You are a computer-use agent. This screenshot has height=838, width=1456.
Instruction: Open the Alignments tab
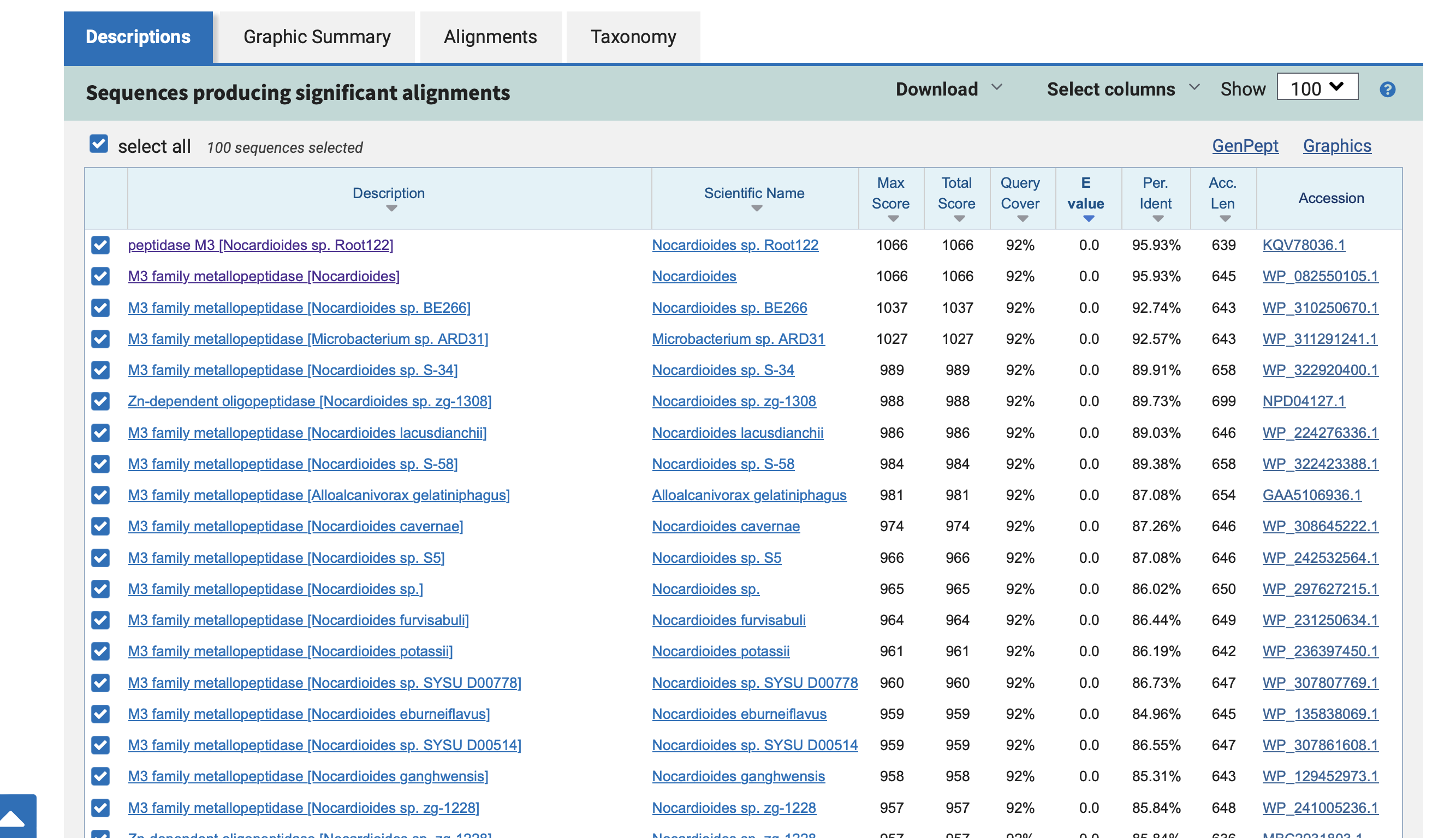click(x=490, y=37)
